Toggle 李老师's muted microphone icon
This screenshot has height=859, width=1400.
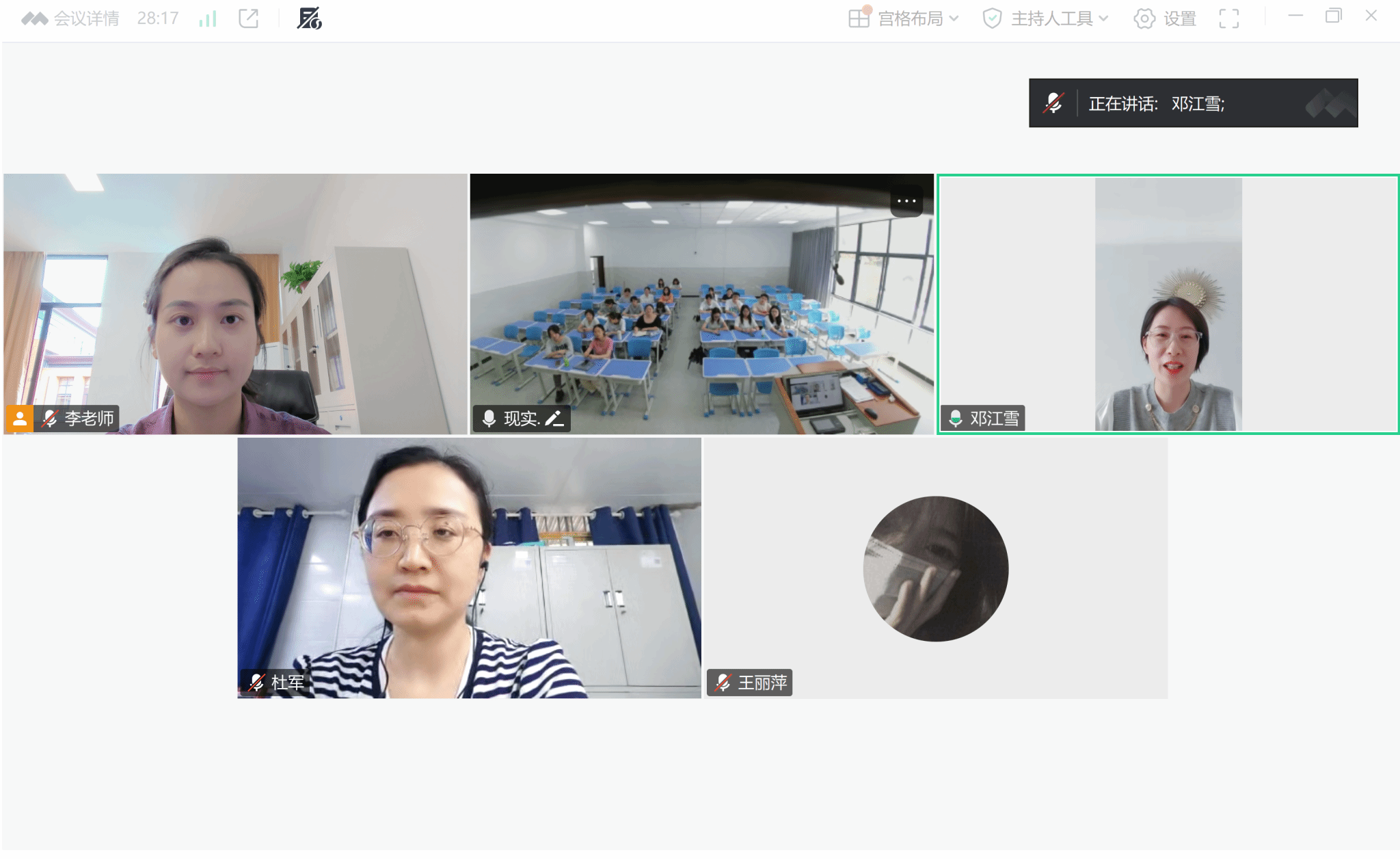coord(50,419)
